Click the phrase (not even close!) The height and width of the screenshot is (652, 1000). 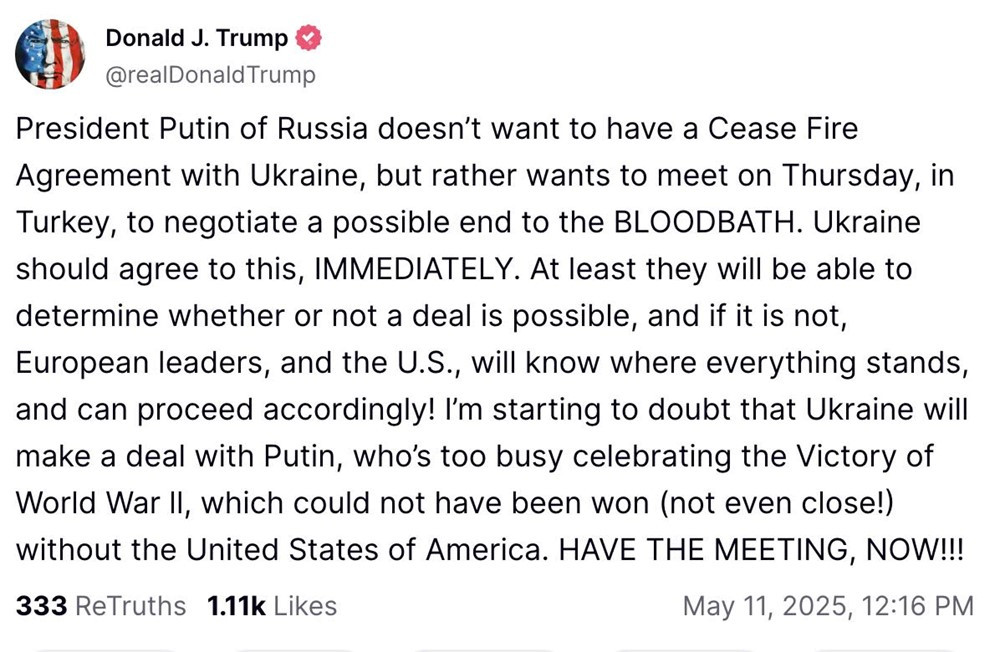click(x=783, y=503)
